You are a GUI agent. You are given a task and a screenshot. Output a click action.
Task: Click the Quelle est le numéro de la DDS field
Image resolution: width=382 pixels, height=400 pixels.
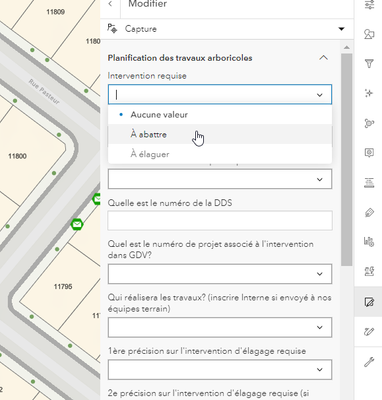[x=220, y=220]
